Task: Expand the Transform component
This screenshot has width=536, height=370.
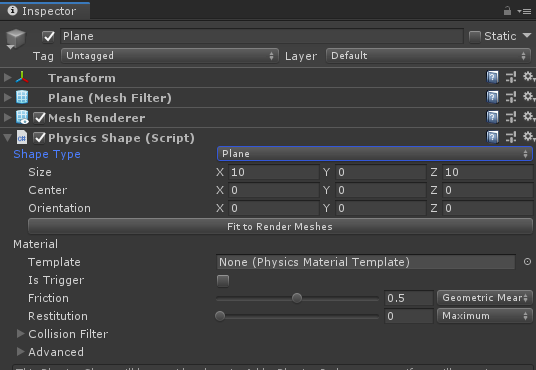Action: coord(7,77)
